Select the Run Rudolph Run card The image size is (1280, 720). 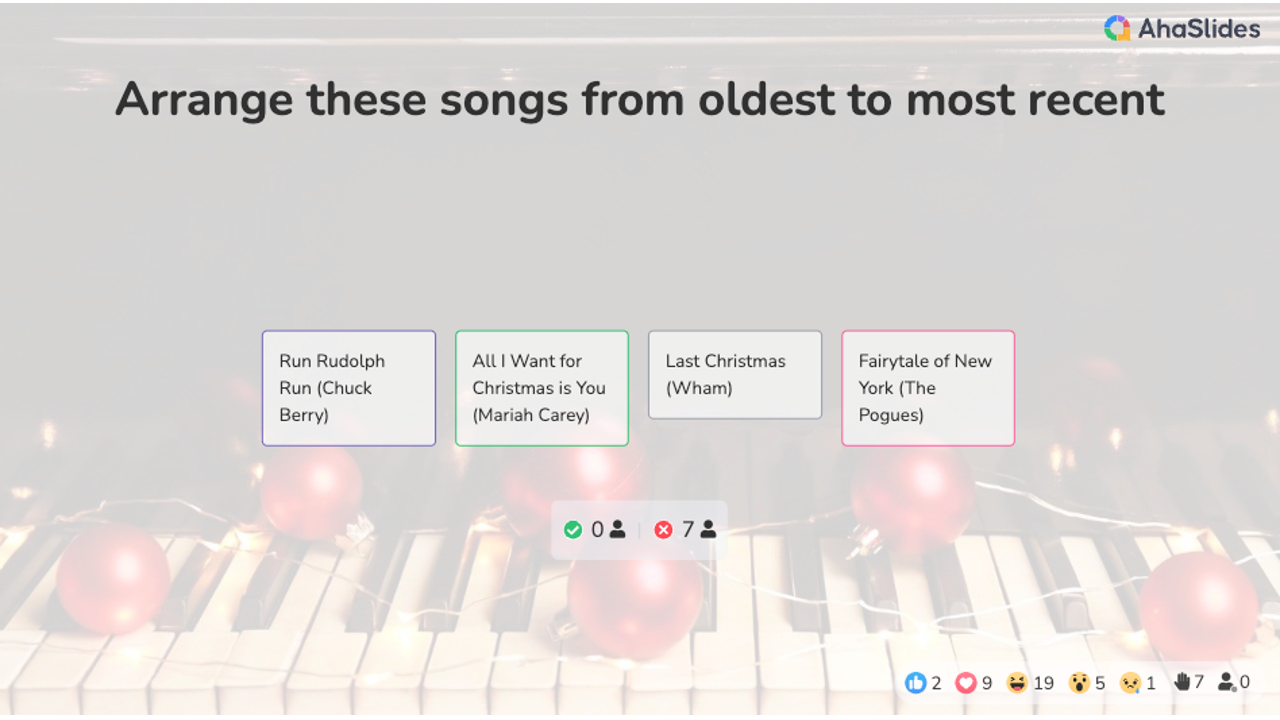pos(349,388)
